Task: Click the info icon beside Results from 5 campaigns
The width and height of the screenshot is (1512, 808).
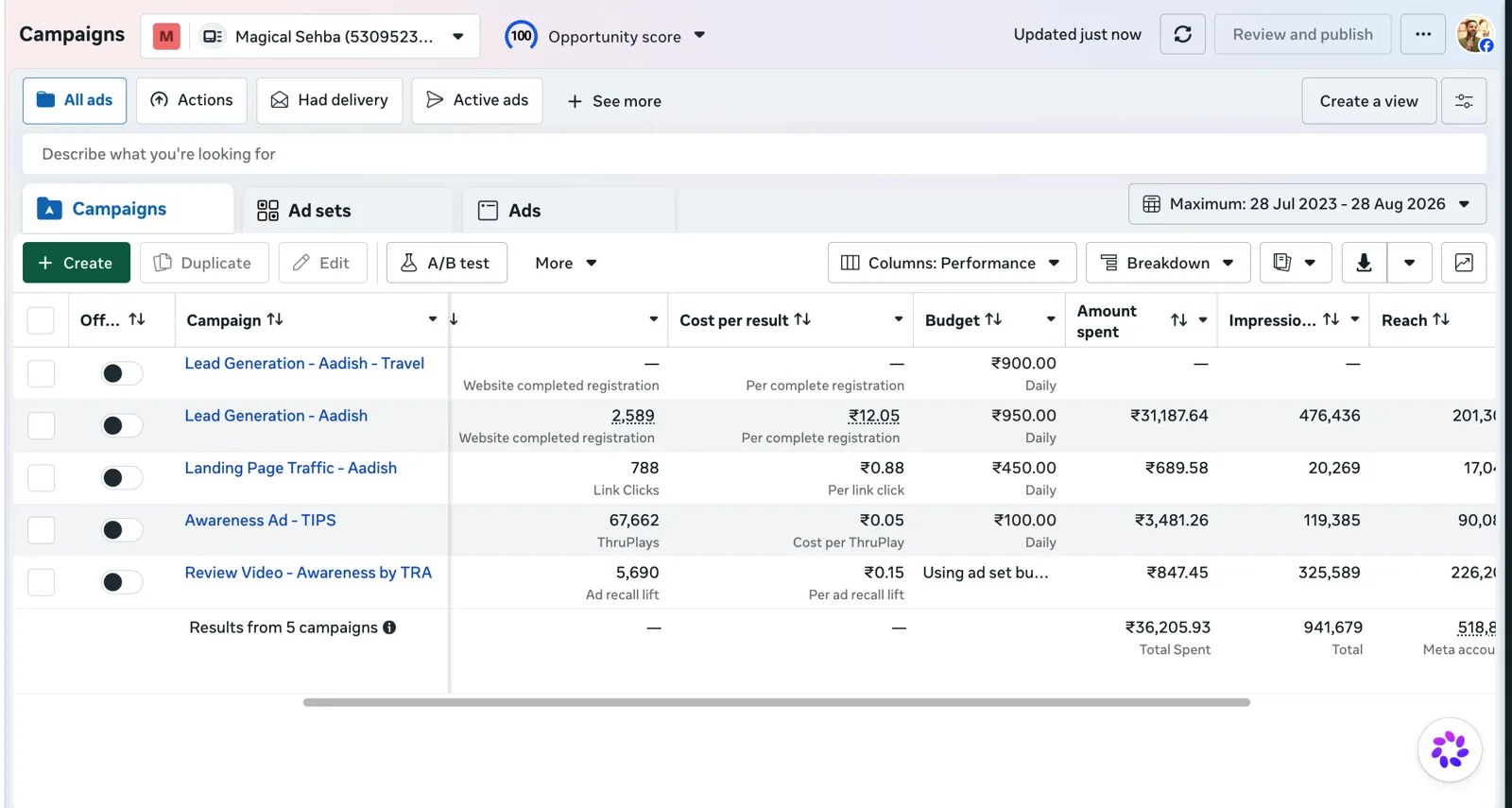Action: pyautogui.click(x=389, y=627)
